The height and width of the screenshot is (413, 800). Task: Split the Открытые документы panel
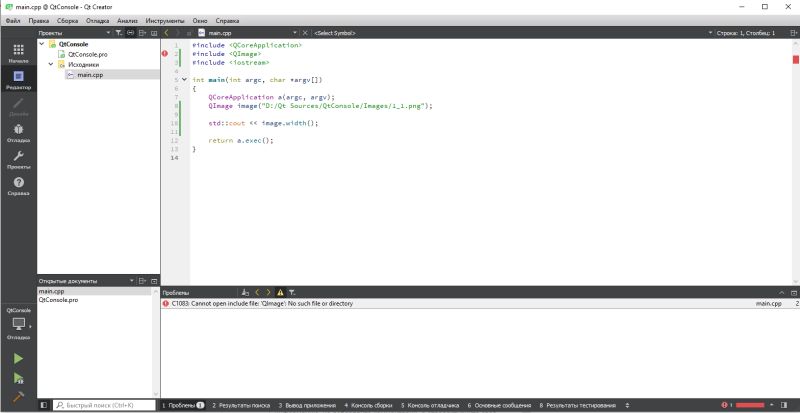point(142,281)
